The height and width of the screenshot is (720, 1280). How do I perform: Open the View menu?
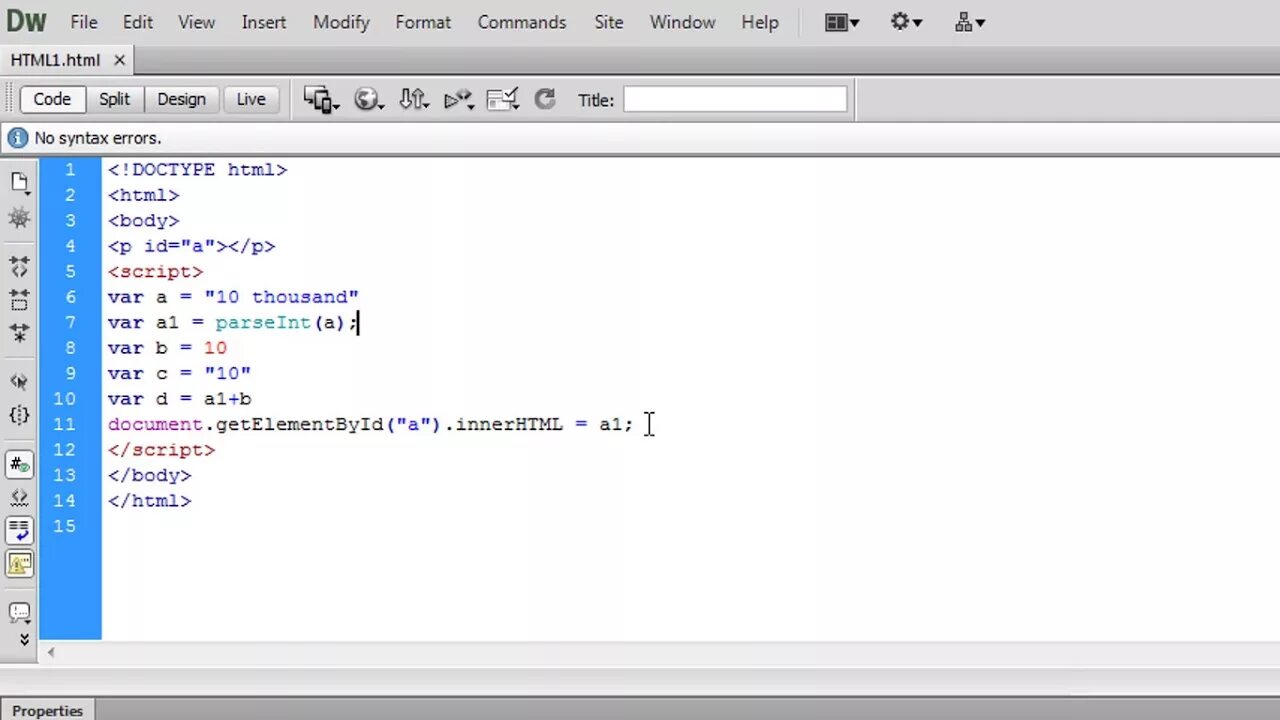(x=197, y=22)
